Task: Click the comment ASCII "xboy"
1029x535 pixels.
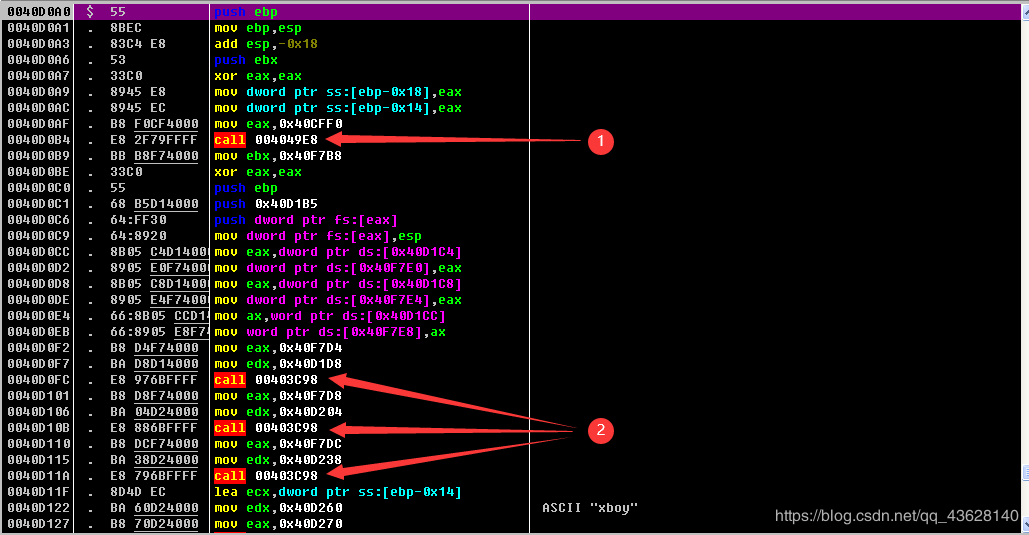Action: (590, 508)
